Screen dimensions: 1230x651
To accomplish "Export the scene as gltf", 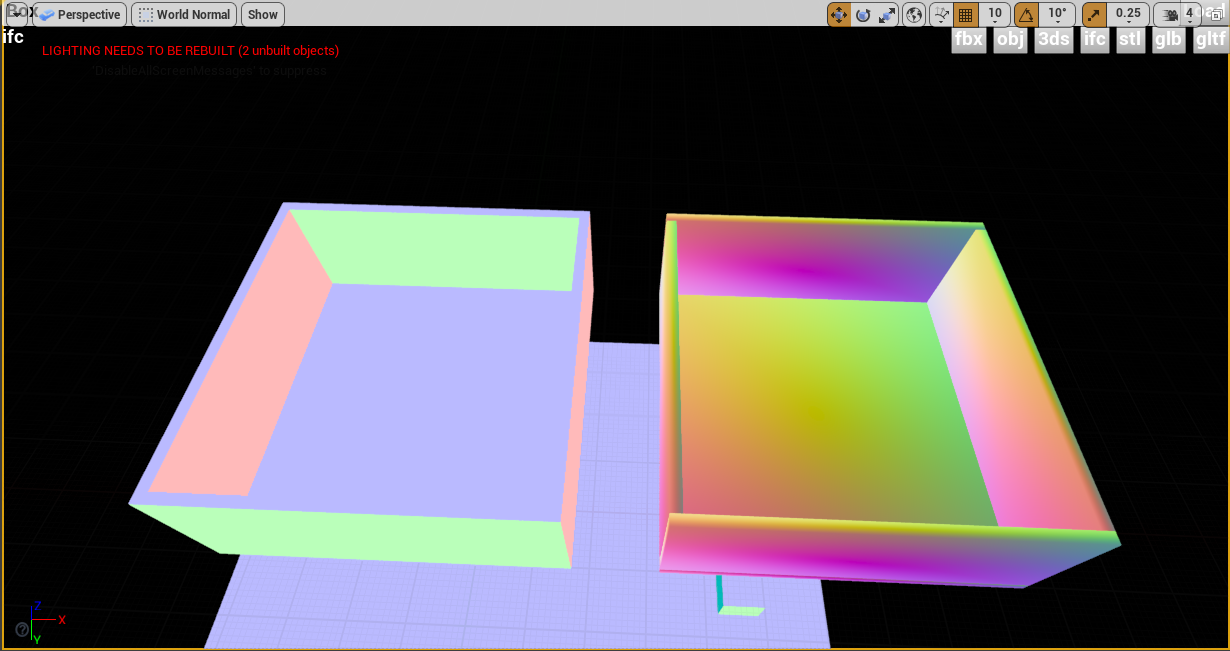I will (x=1211, y=40).
